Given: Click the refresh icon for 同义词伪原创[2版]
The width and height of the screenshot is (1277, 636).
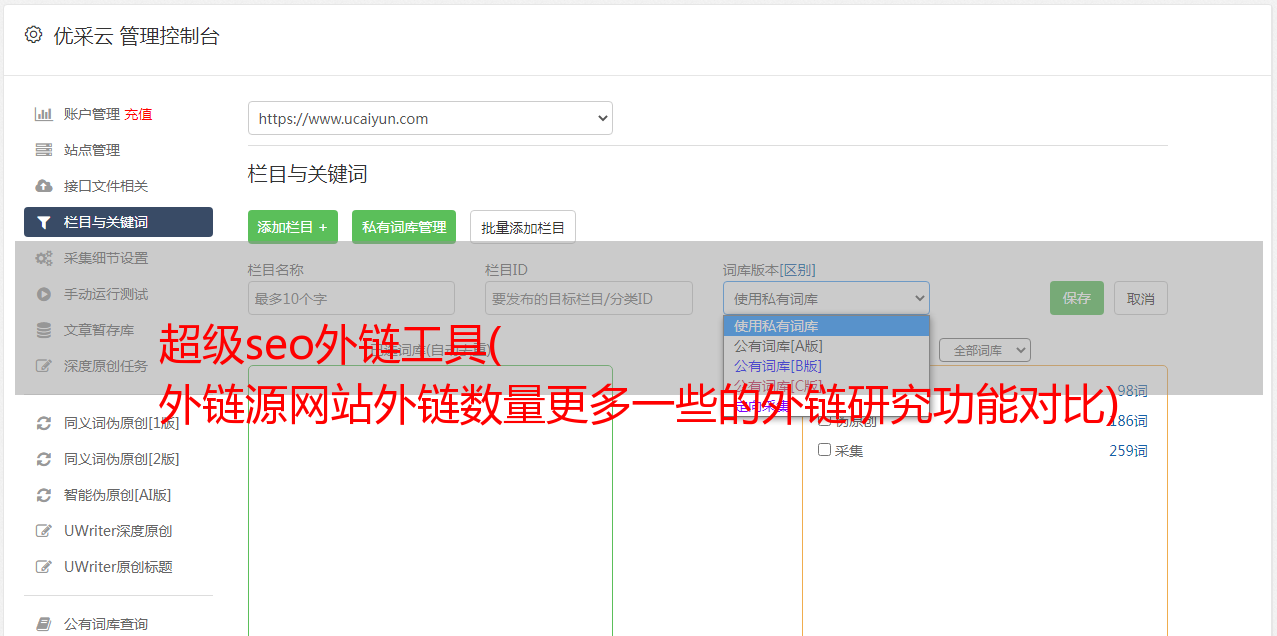Looking at the screenshot, I should [43, 459].
